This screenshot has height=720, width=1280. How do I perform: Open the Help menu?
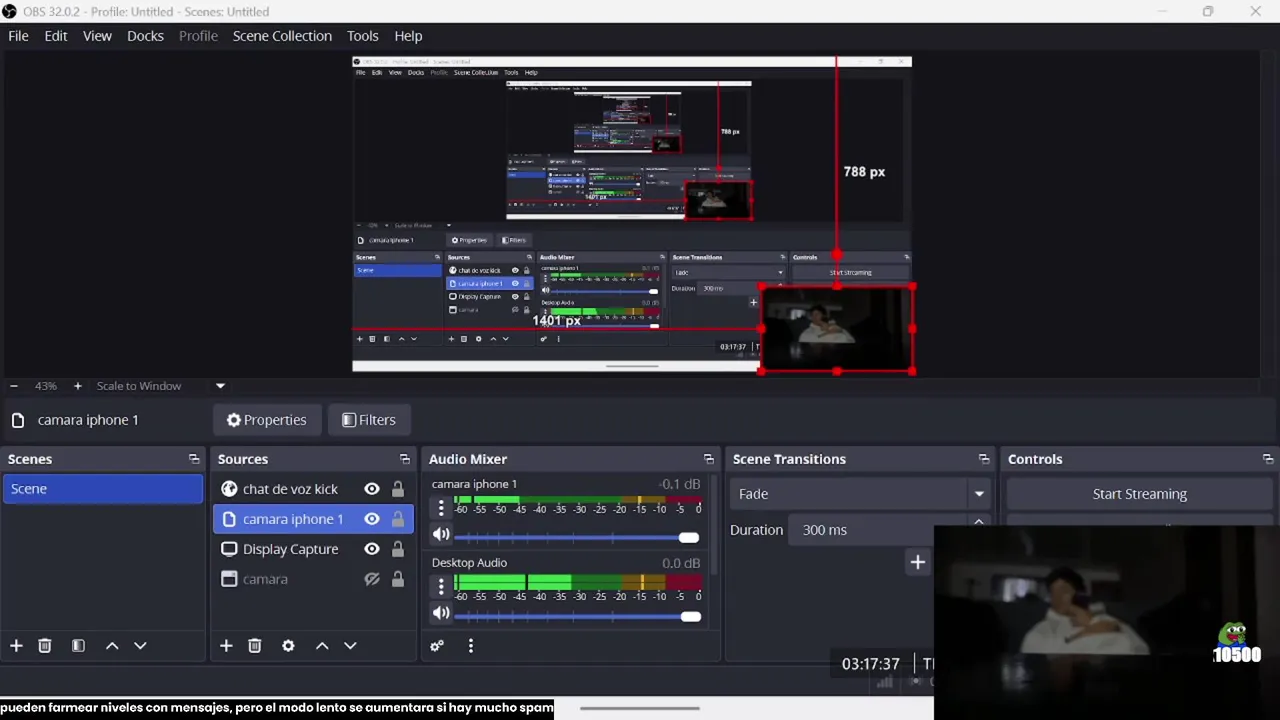tap(408, 36)
